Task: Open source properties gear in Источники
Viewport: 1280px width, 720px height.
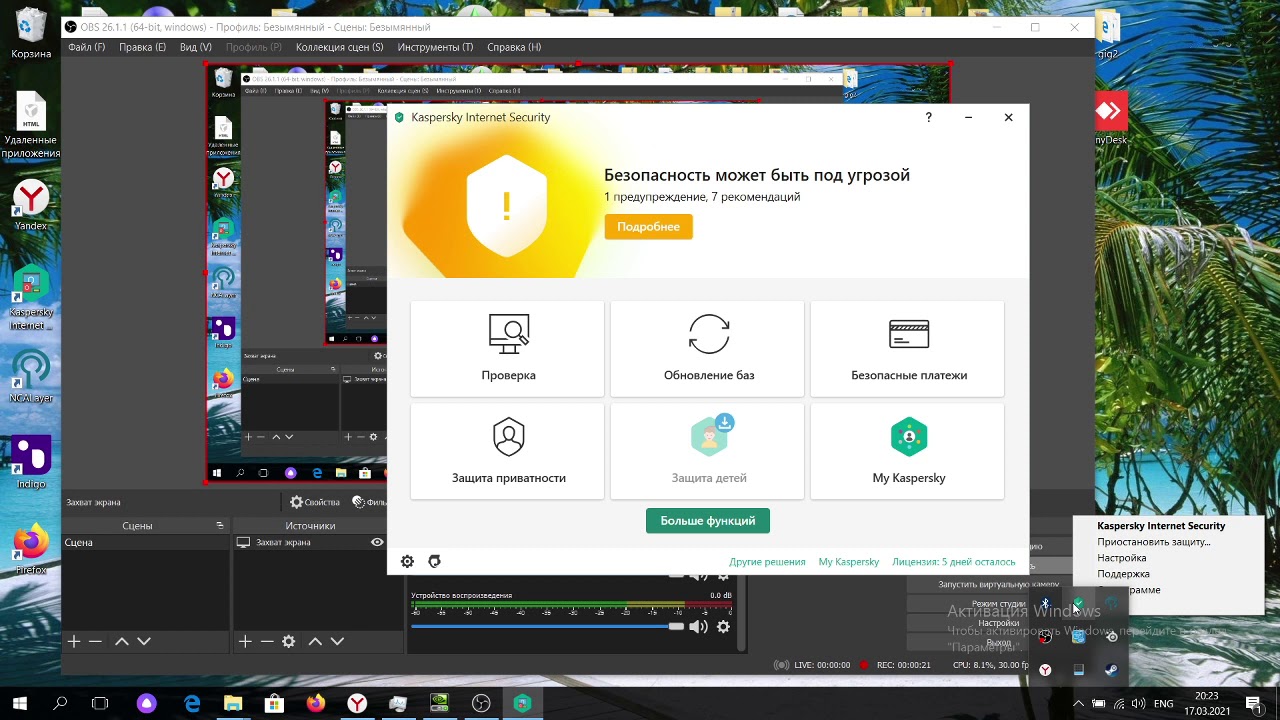Action: coord(289,641)
